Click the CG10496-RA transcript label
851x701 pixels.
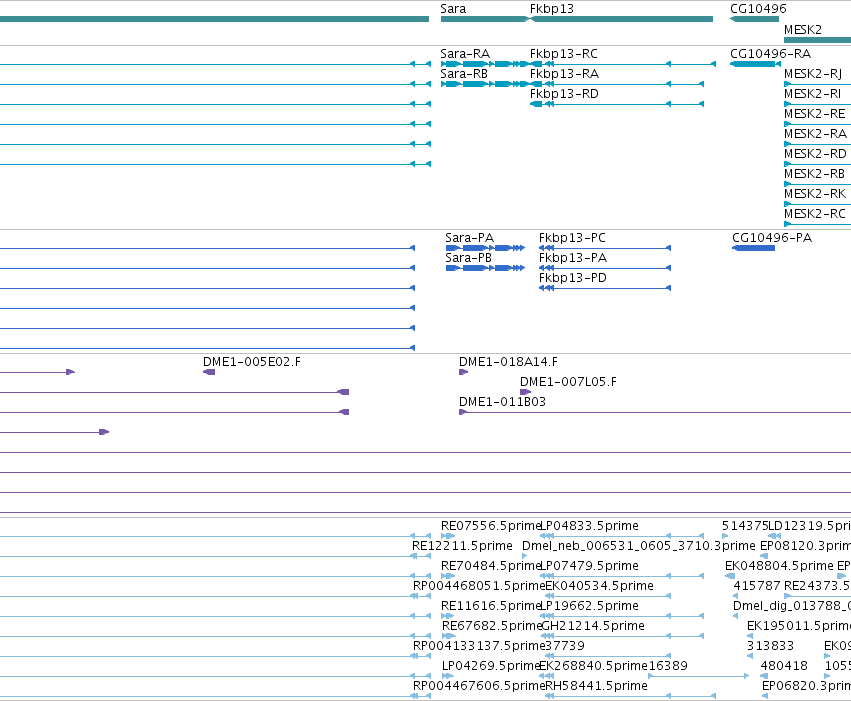coord(770,54)
